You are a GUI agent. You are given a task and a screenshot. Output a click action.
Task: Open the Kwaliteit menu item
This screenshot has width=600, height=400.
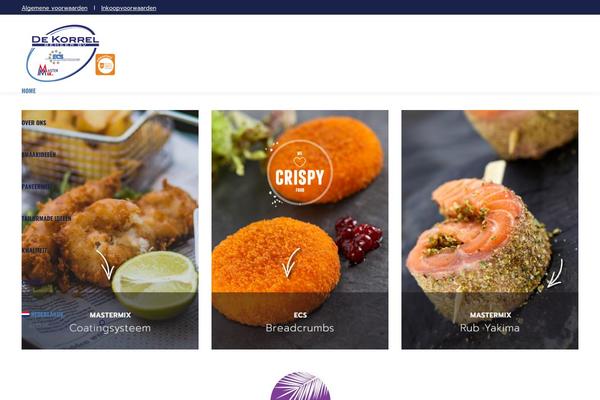coord(35,250)
